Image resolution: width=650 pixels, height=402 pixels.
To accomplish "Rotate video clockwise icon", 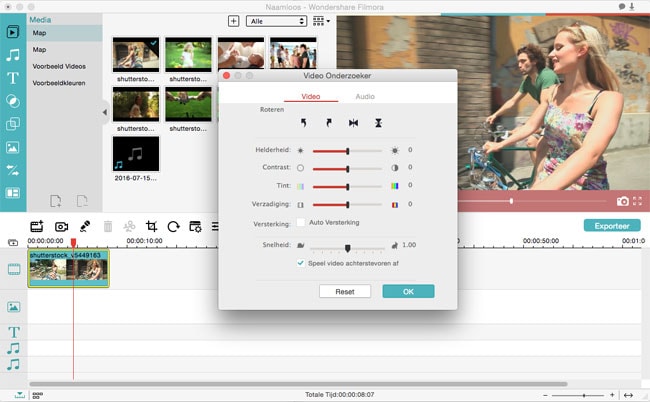I will 329,123.
